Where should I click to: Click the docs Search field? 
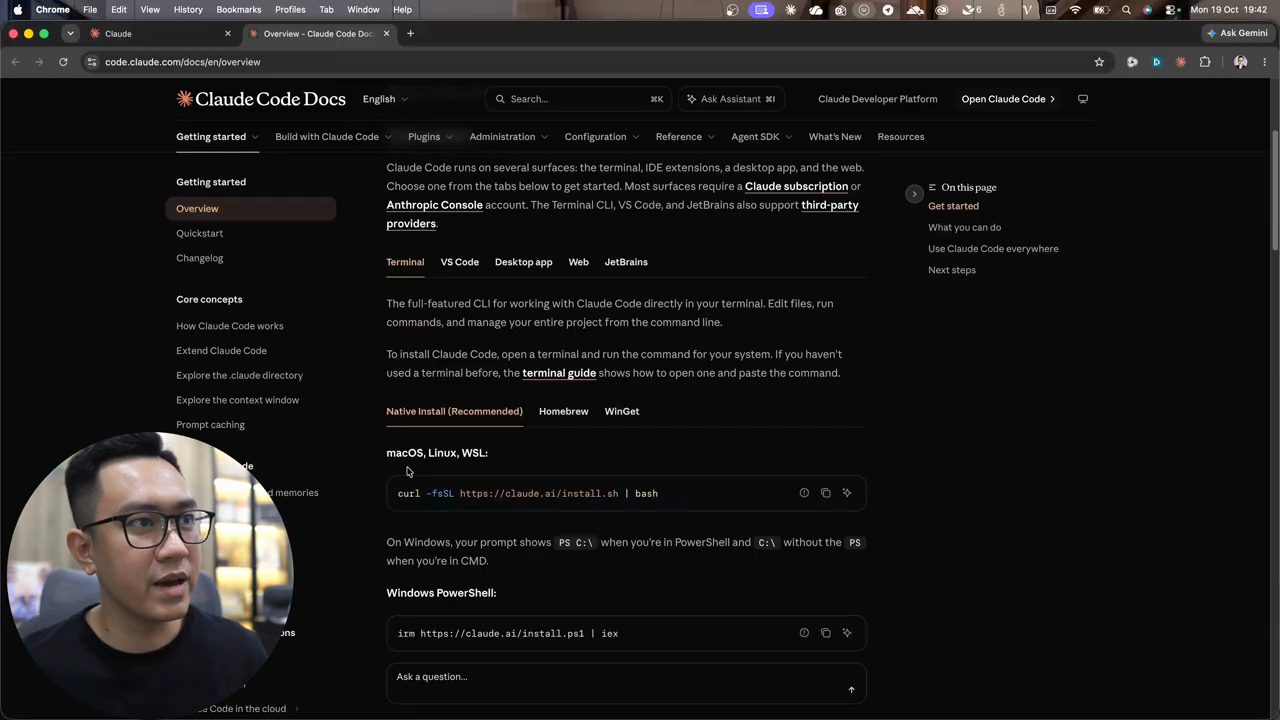579,99
